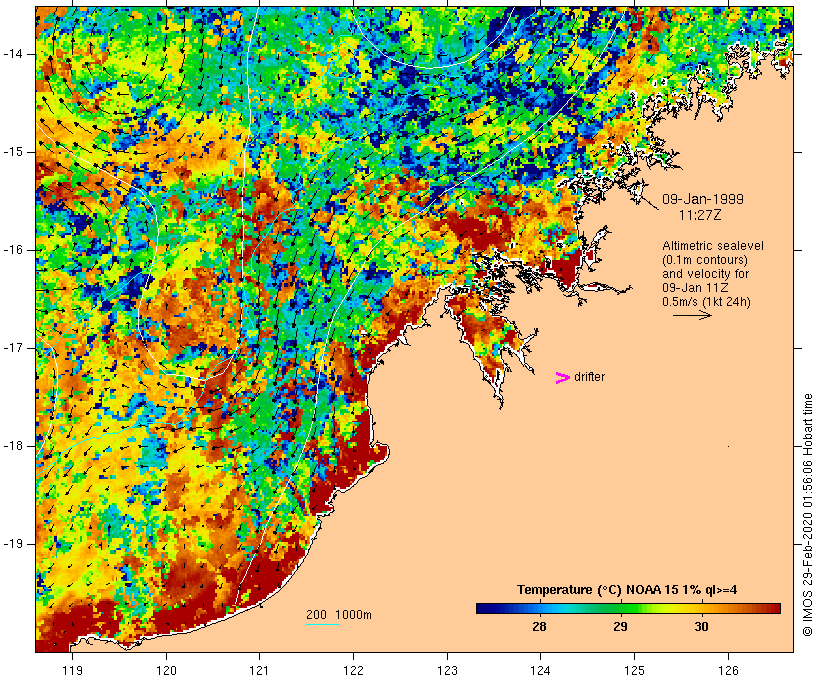Click the cyan bathymetry legend line sample
820x680 pixels.
coord(322,624)
